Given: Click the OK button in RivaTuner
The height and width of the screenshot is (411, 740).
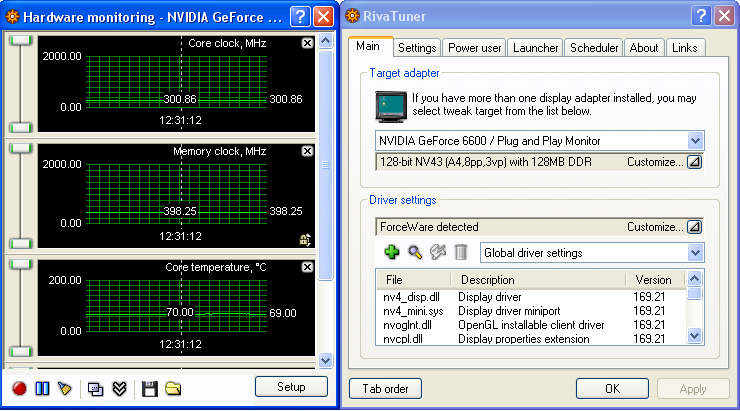Looking at the screenshot, I should 612,389.
